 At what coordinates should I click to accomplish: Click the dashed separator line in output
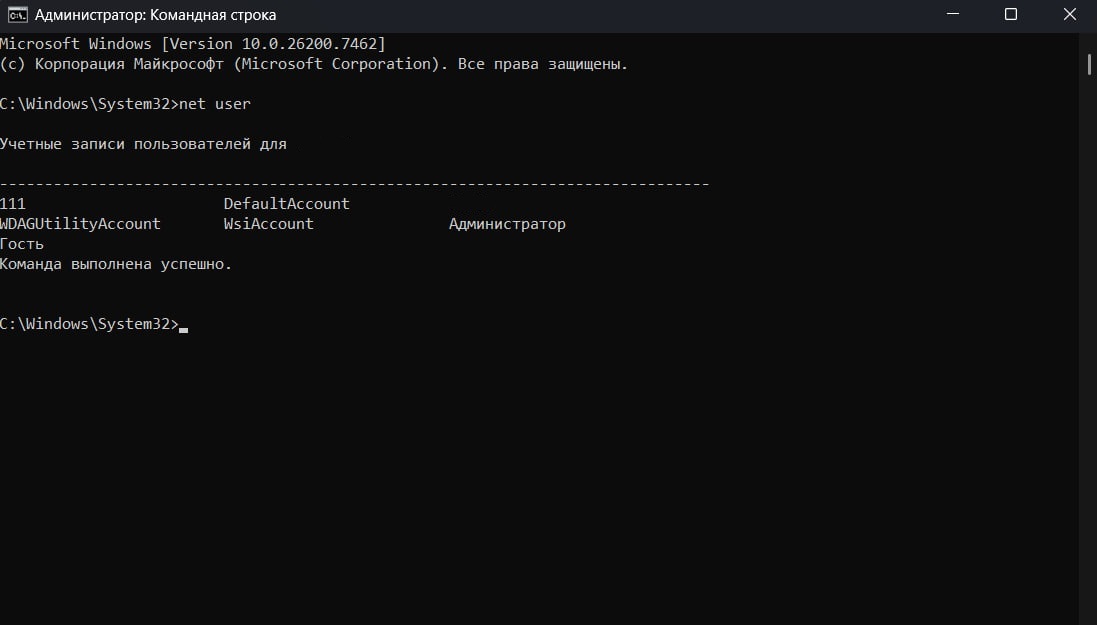tap(354, 184)
